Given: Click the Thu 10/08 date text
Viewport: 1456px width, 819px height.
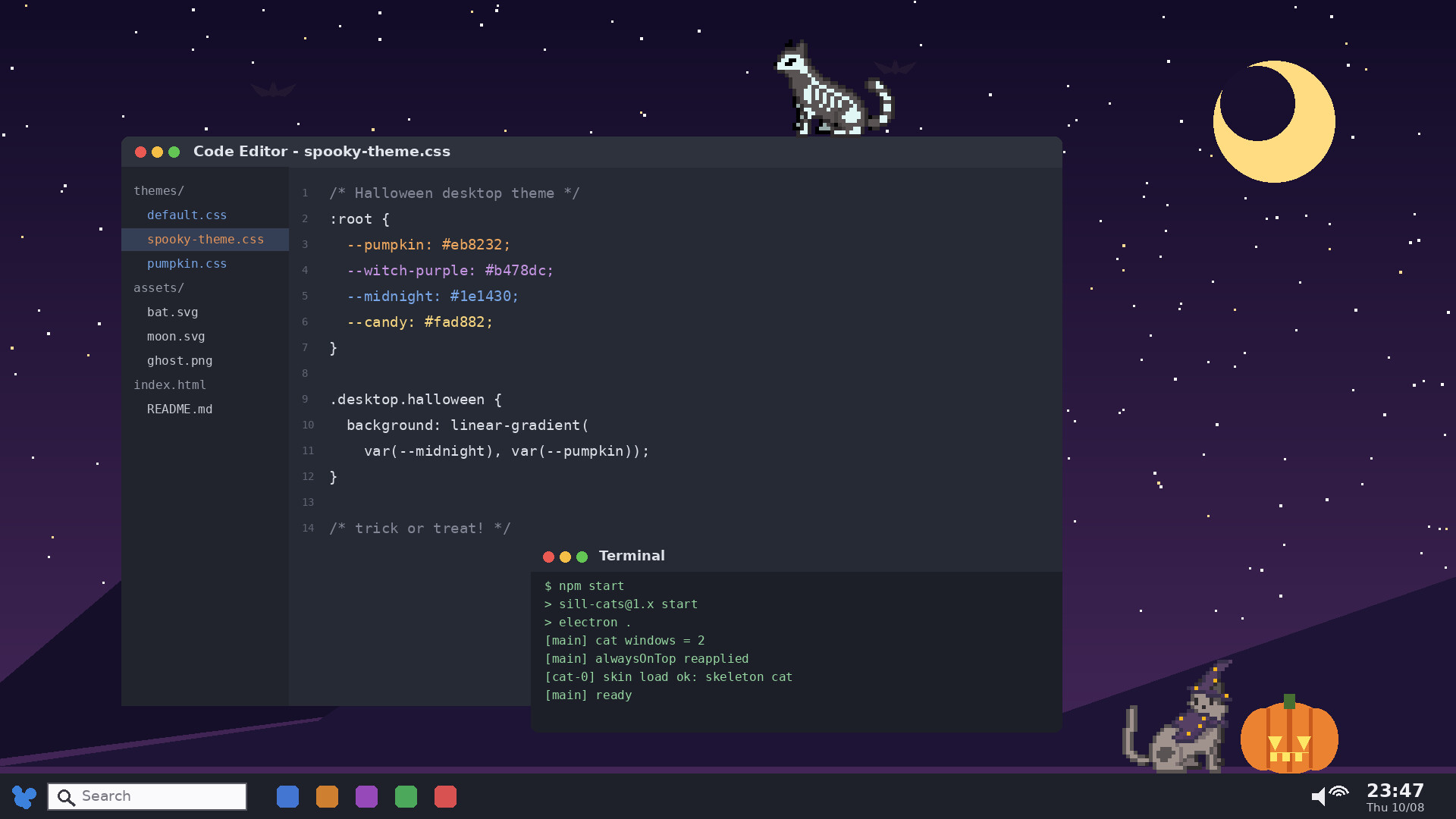Looking at the screenshot, I should click(x=1395, y=808).
